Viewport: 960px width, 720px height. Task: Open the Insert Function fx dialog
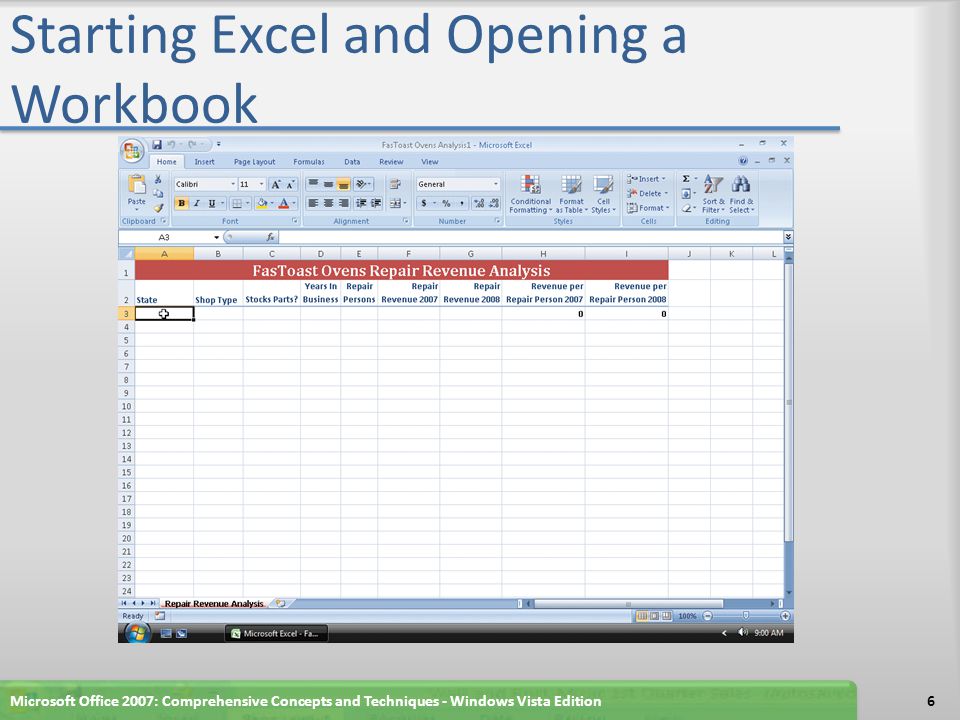coord(270,237)
